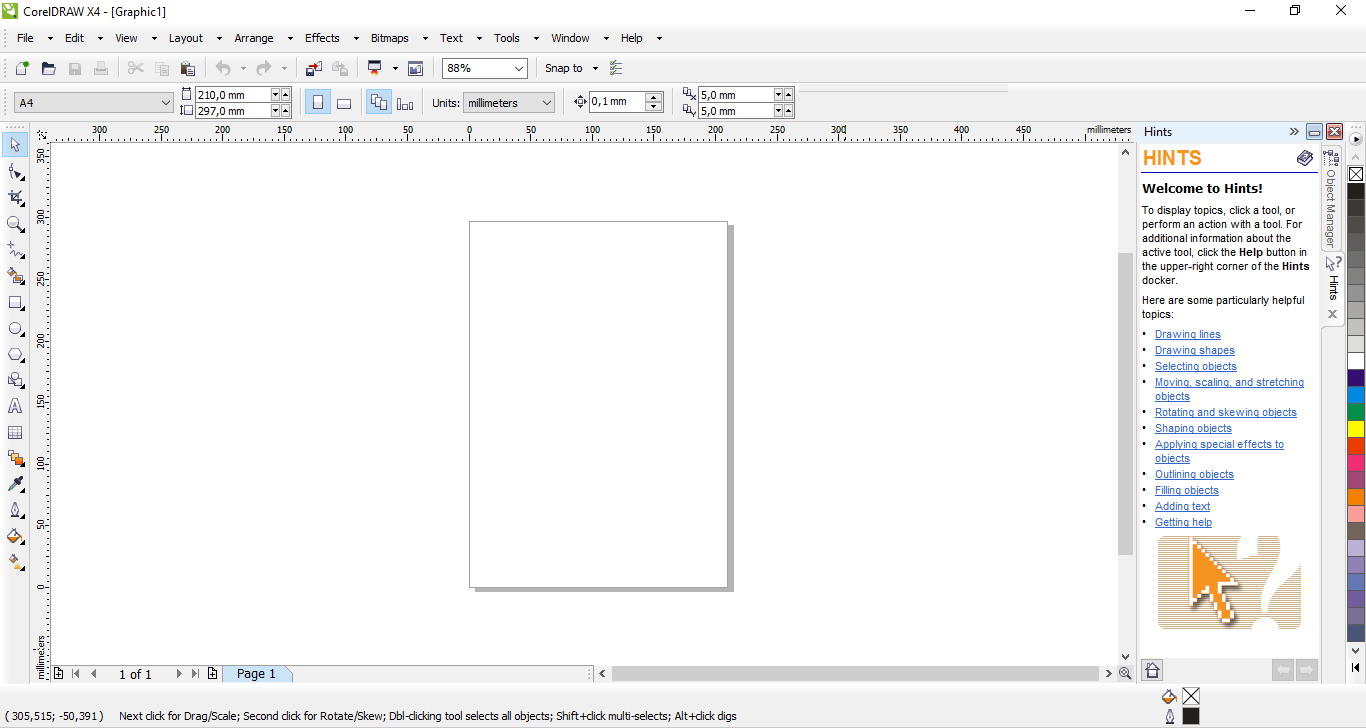This screenshot has width=1366, height=728.
Task: Select the Rectangle tool
Action: (15, 302)
